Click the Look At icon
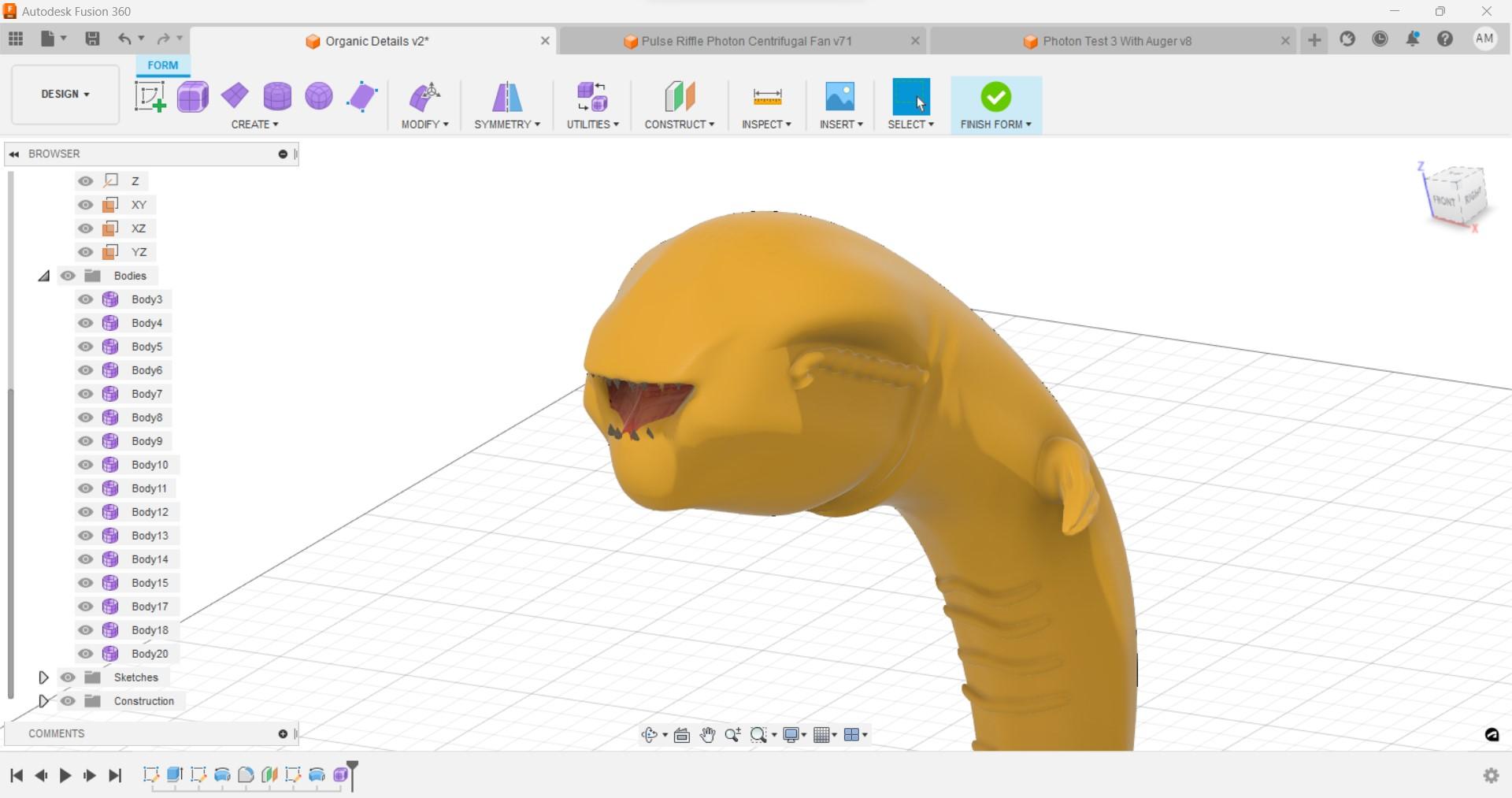The height and width of the screenshot is (798, 1512). (x=682, y=735)
